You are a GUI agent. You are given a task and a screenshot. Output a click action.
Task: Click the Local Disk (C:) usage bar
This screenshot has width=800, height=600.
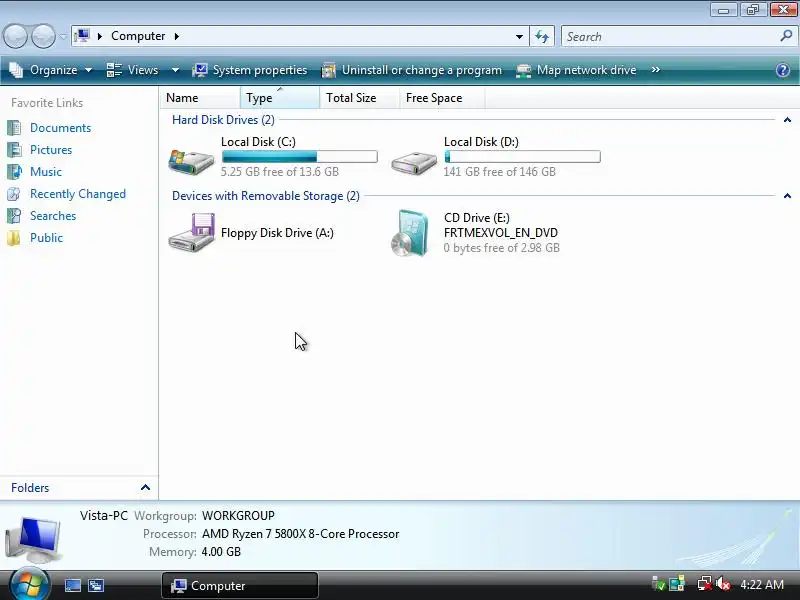click(x=299, y=157)
